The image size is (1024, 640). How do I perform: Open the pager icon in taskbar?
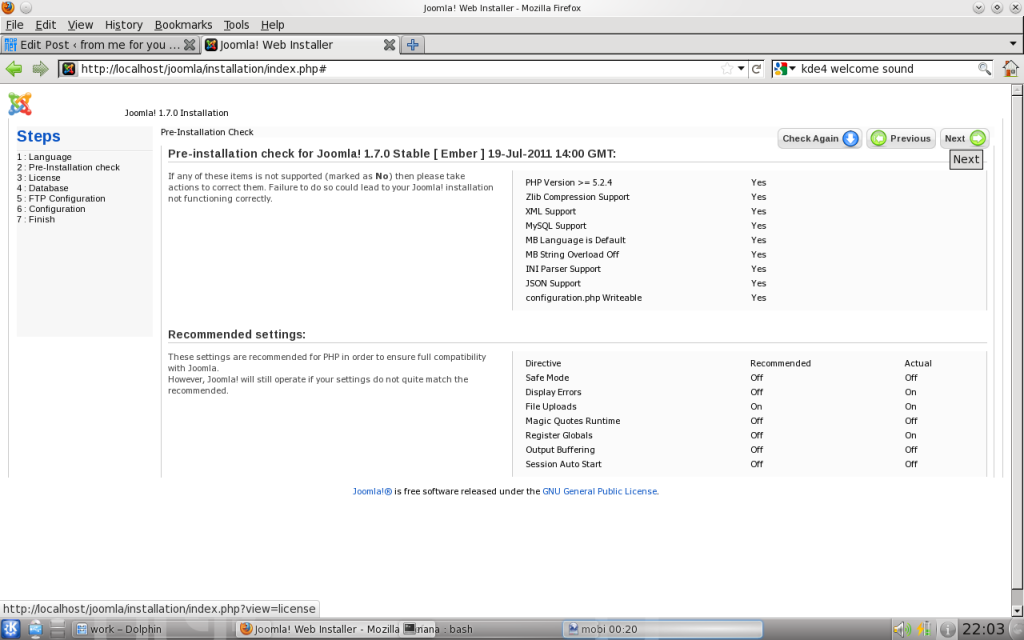pos(57,629)
